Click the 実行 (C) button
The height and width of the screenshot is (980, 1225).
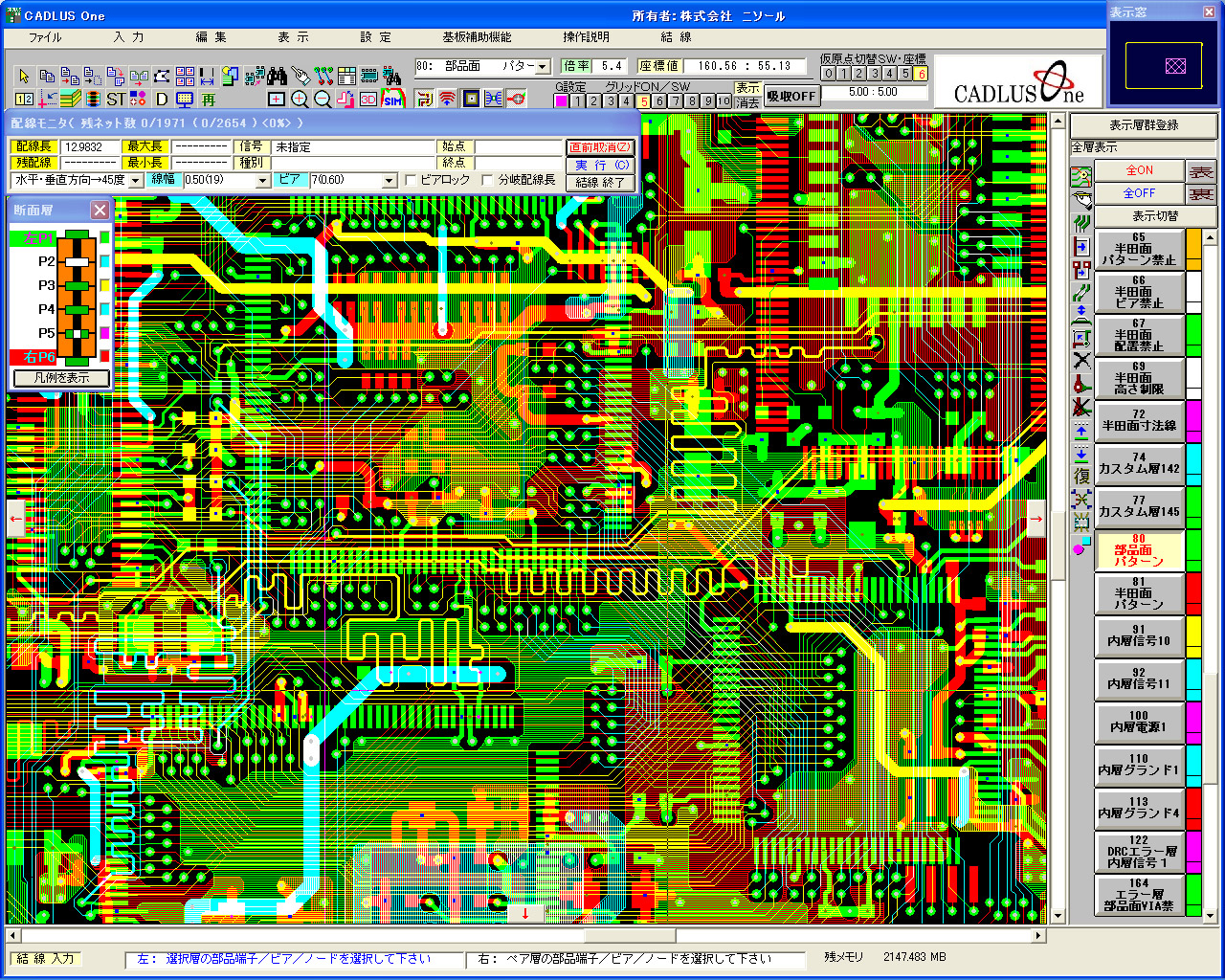coord(600,165)
